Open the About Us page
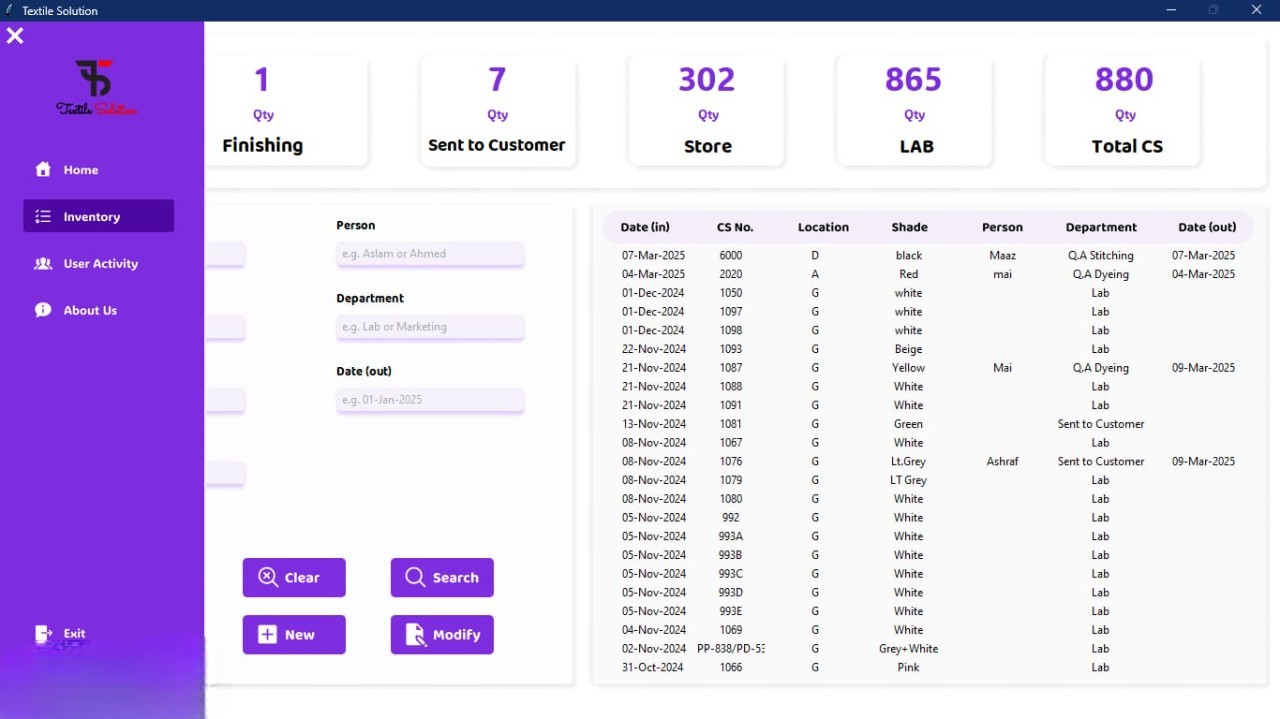Screen dimensions: 1280x719 (90, 310)
